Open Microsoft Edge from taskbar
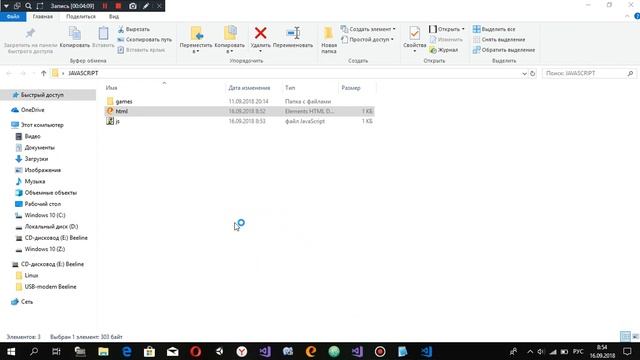This screenshot has width=640, height=360. 127,351
